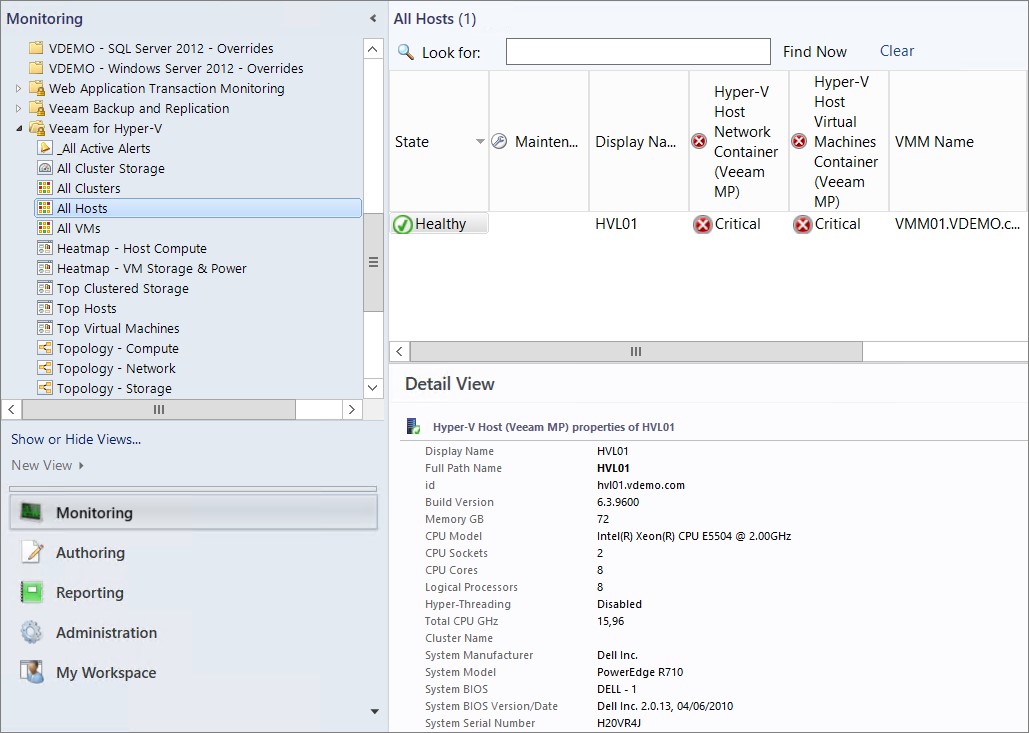Click the Top Virtual Machines dashboard icon
Viewport: 1029px width, 733px height.
[45, 328]
